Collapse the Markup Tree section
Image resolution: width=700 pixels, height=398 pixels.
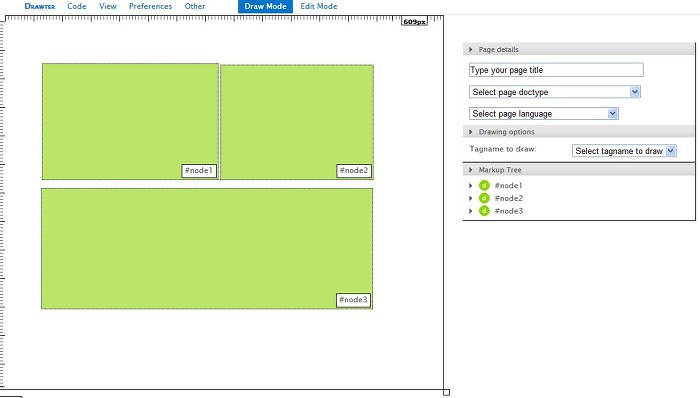(471, 170)
